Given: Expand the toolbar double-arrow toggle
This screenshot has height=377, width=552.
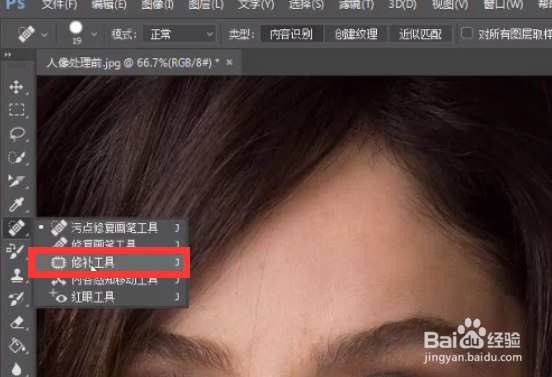Looking at the screenshot, I should 8,55.
